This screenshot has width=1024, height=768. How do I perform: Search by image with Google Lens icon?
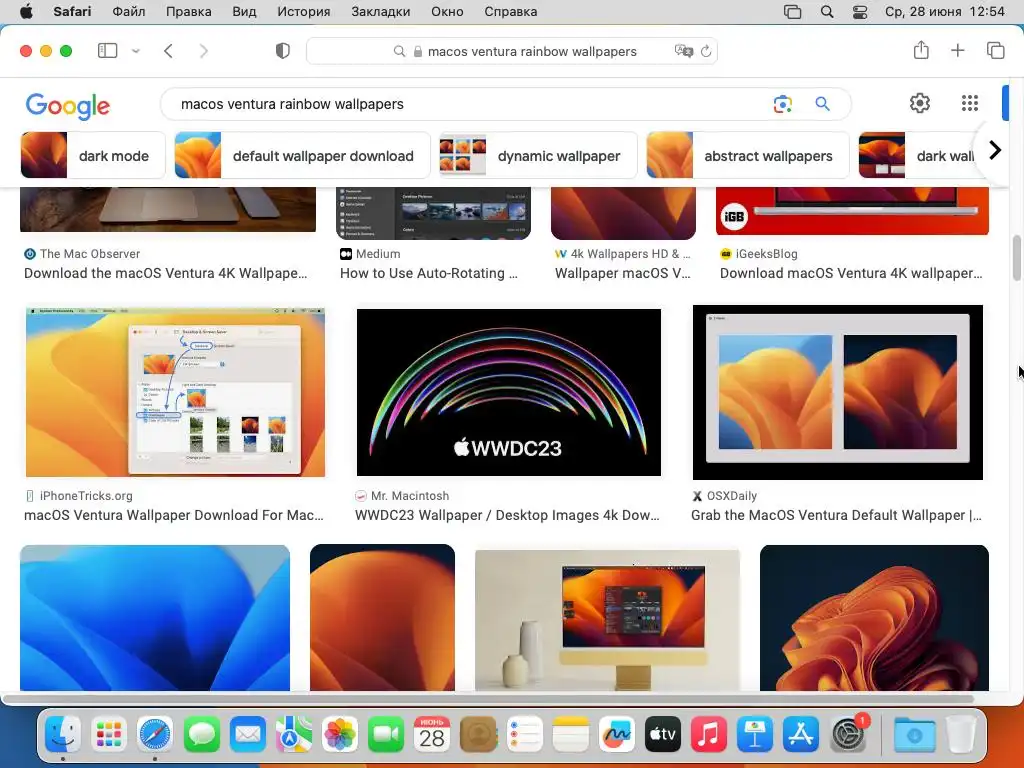tap(782, 104)
